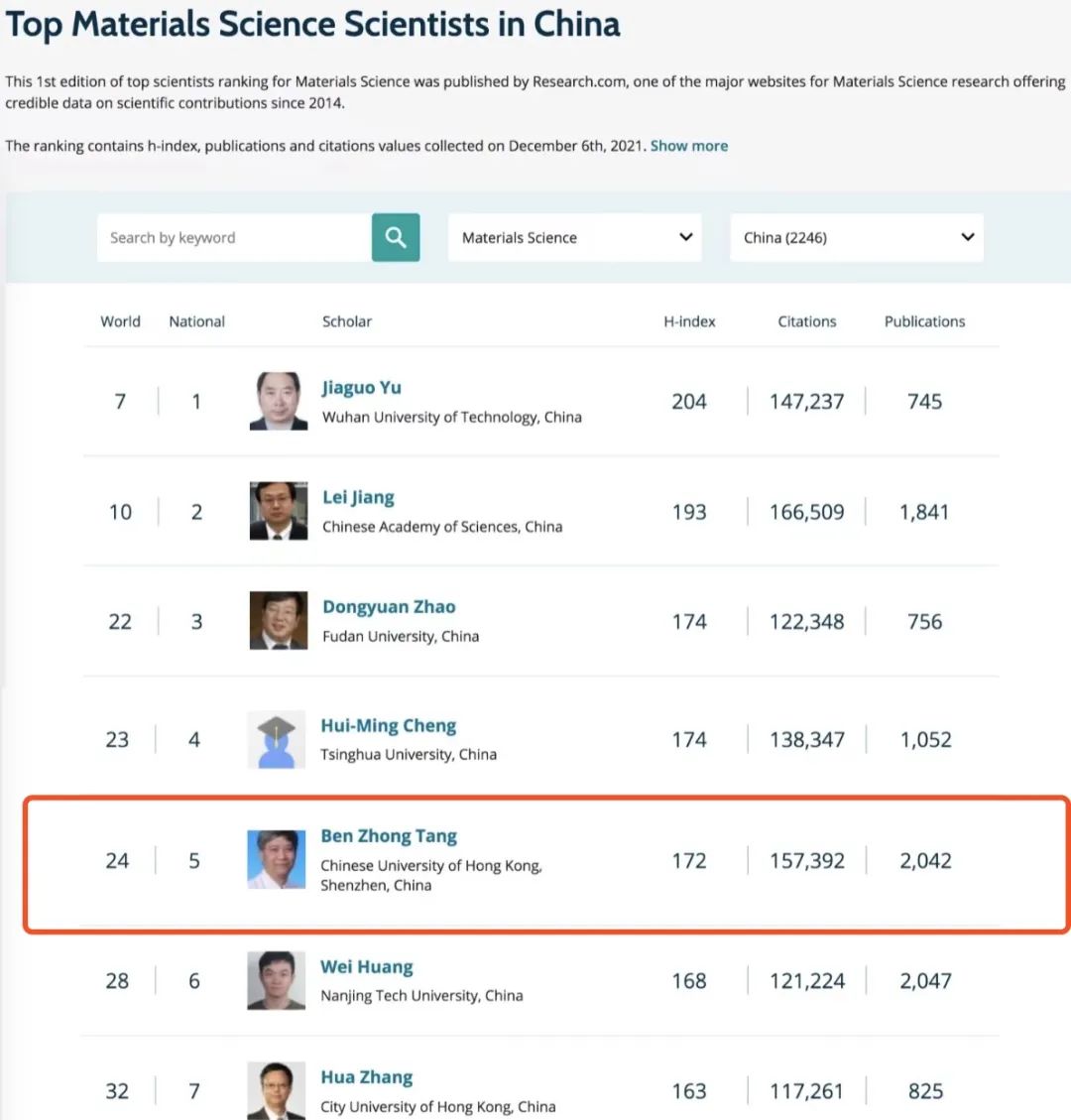This screenshot has height=1120, width=1071.
Task: Click the Show more link
Action: pos(688,146)
